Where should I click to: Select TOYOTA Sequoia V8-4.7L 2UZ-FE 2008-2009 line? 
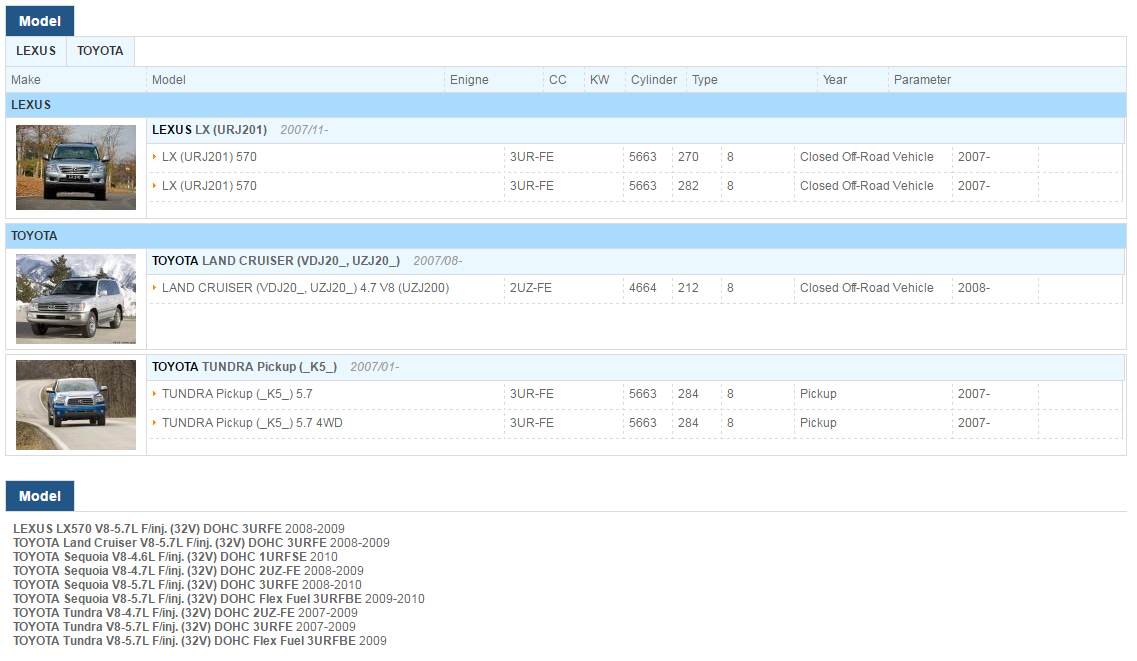(189, 571)
